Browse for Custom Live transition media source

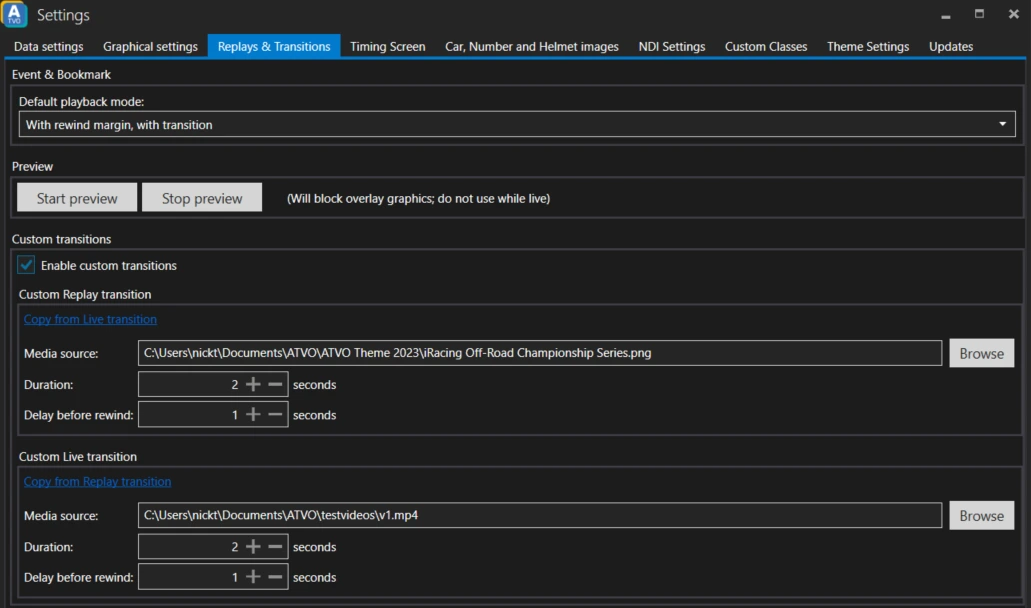(981, 515)
